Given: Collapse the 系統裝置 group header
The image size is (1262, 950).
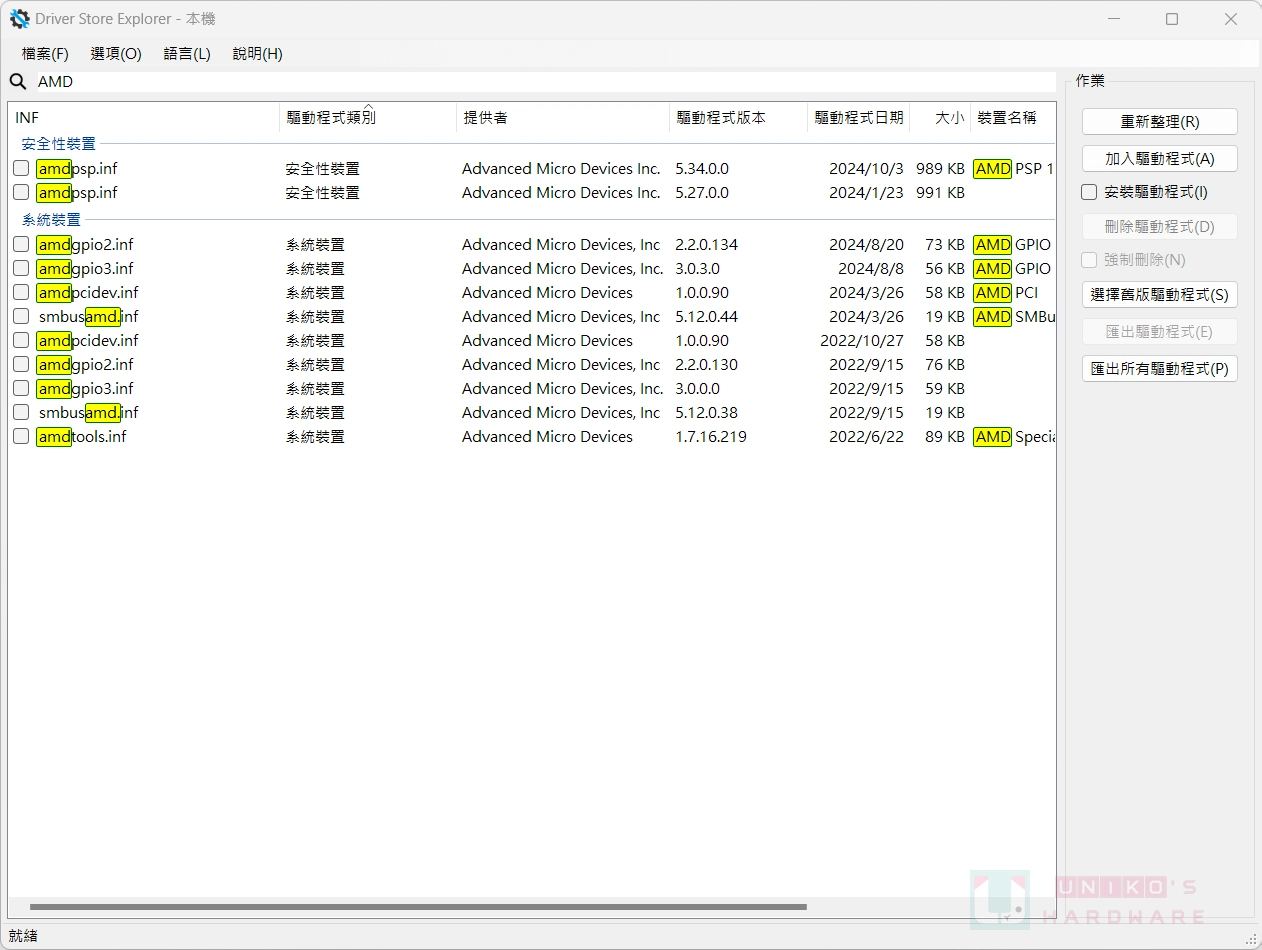Looking at the screenshot, I should (x=51, y=220).
